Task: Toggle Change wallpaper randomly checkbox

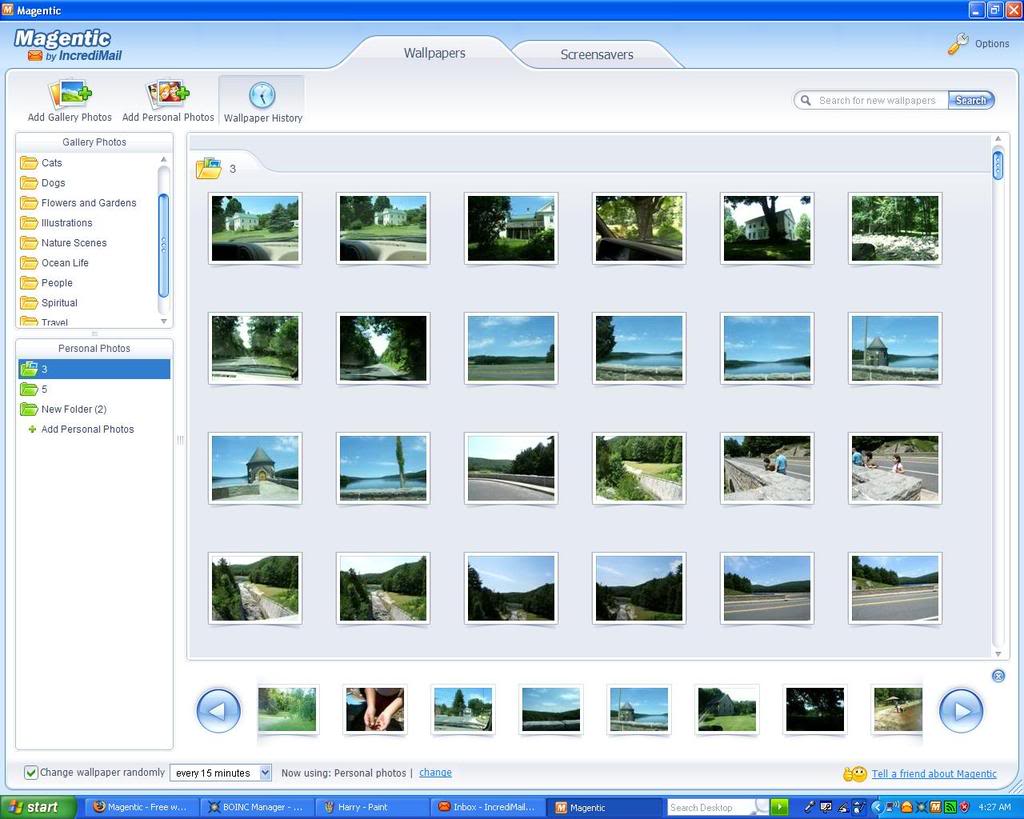Action: (30, 773)
